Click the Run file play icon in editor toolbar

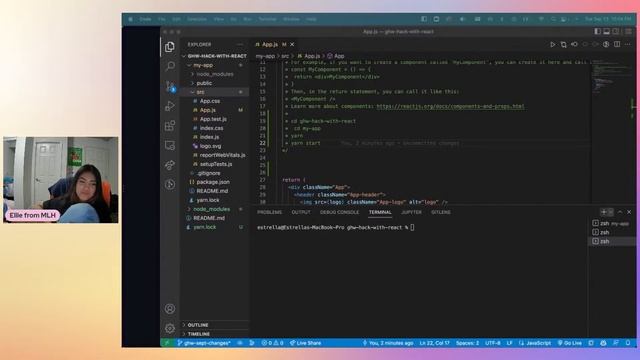pos(552,44)
